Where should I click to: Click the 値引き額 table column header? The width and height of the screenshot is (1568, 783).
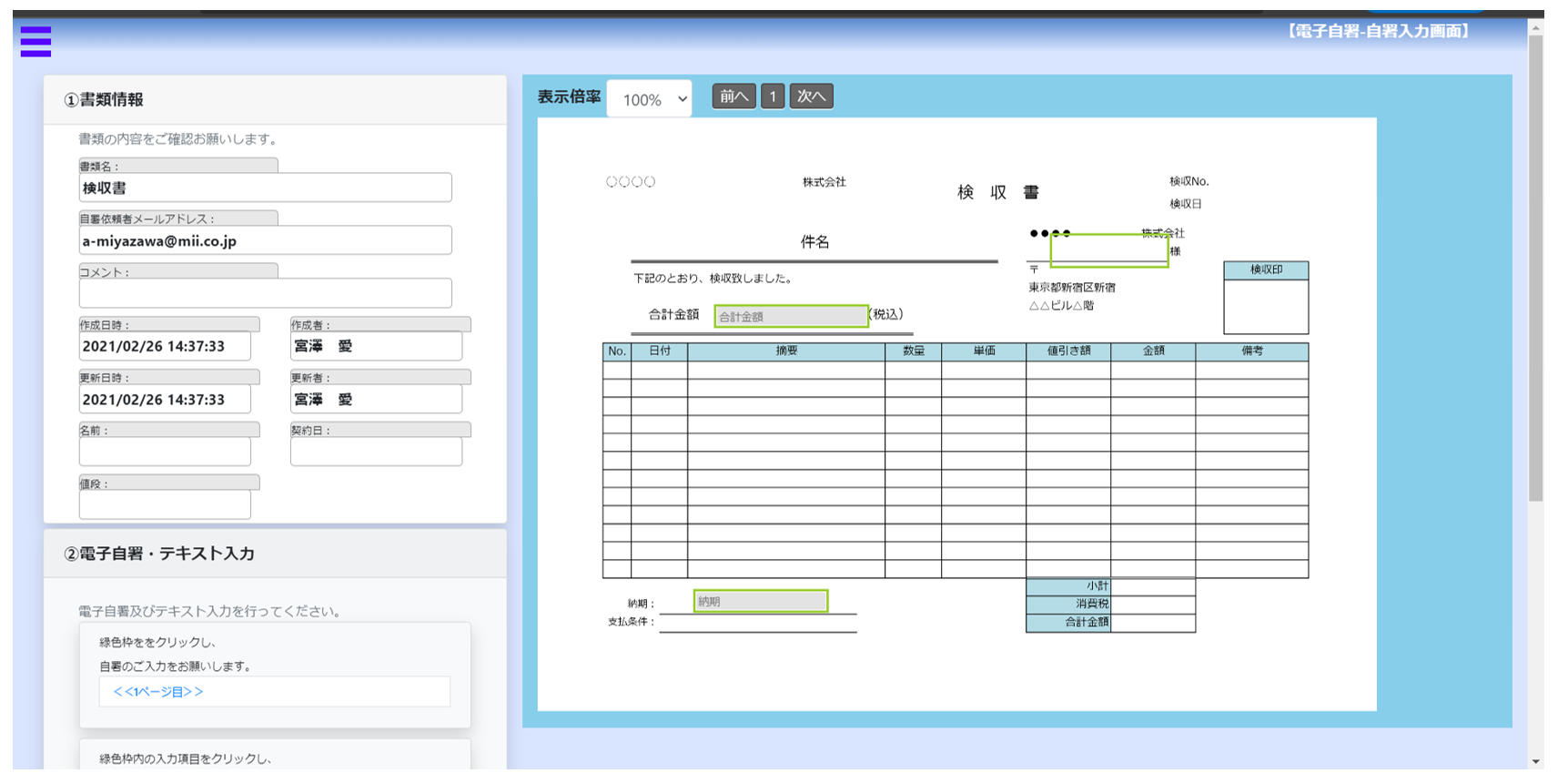(1068, 351)
